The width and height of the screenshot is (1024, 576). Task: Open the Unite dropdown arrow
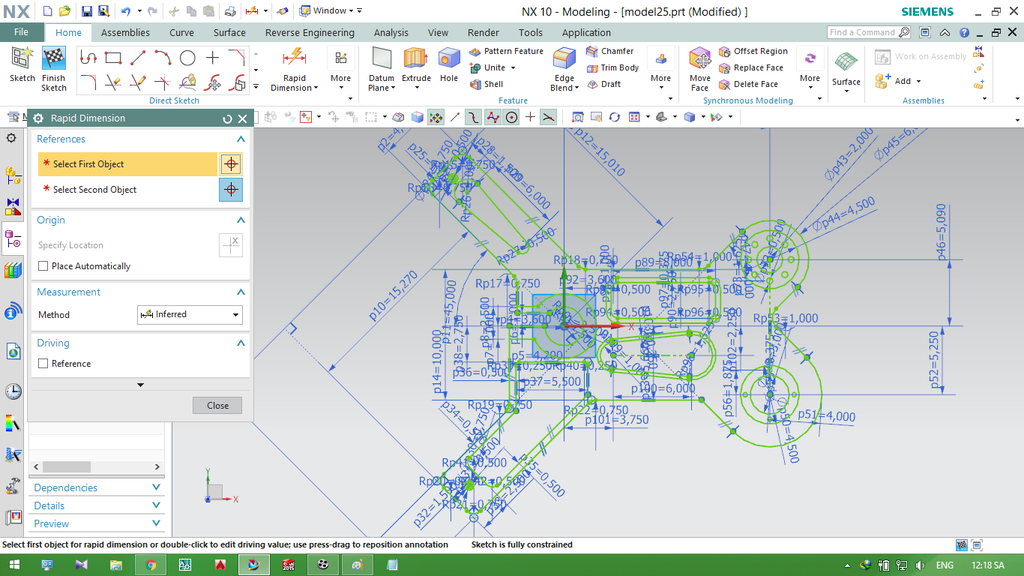pos(513,68)
